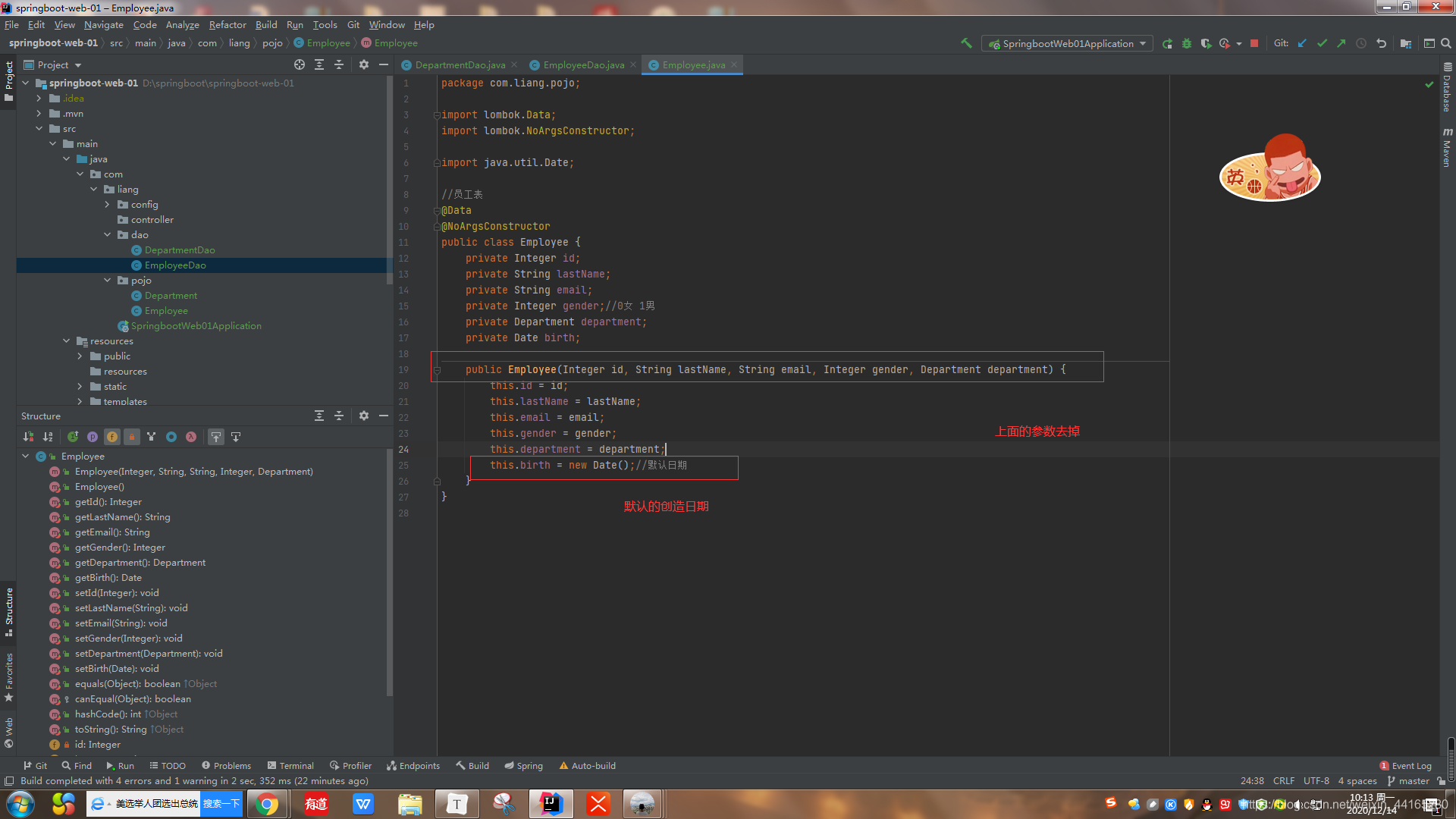Image resolution: width=1456 pixels, height=819 pixels.
Task: Switch to DepartmentDao.java tab
Action: pos(460,64)
